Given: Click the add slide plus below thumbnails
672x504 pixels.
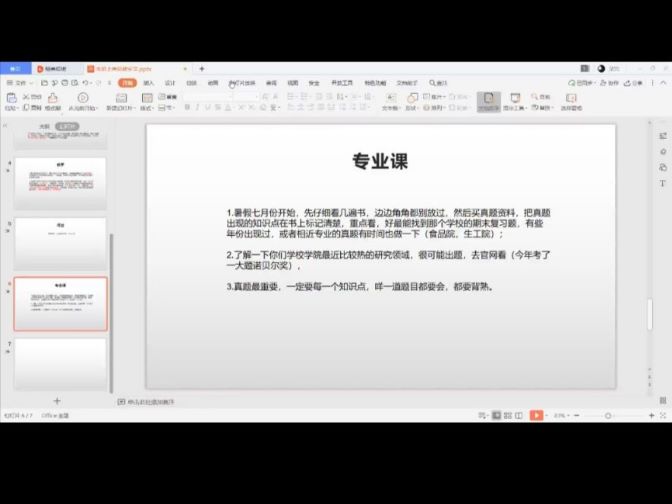Looking at the screenshot, I should click(x=57, y=401).
